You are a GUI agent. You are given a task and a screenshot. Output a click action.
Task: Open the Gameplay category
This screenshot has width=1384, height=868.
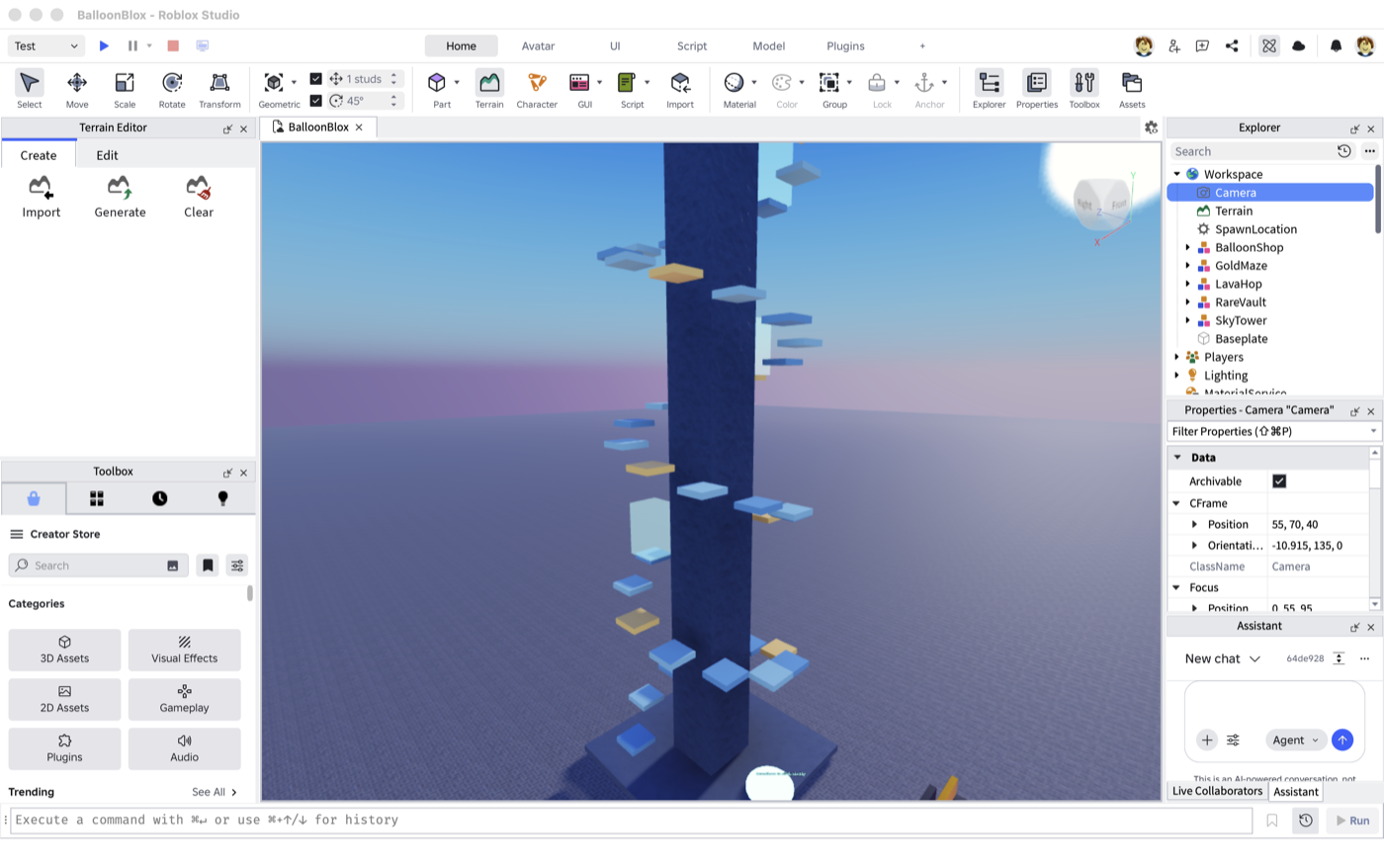[x=184, y=699]
